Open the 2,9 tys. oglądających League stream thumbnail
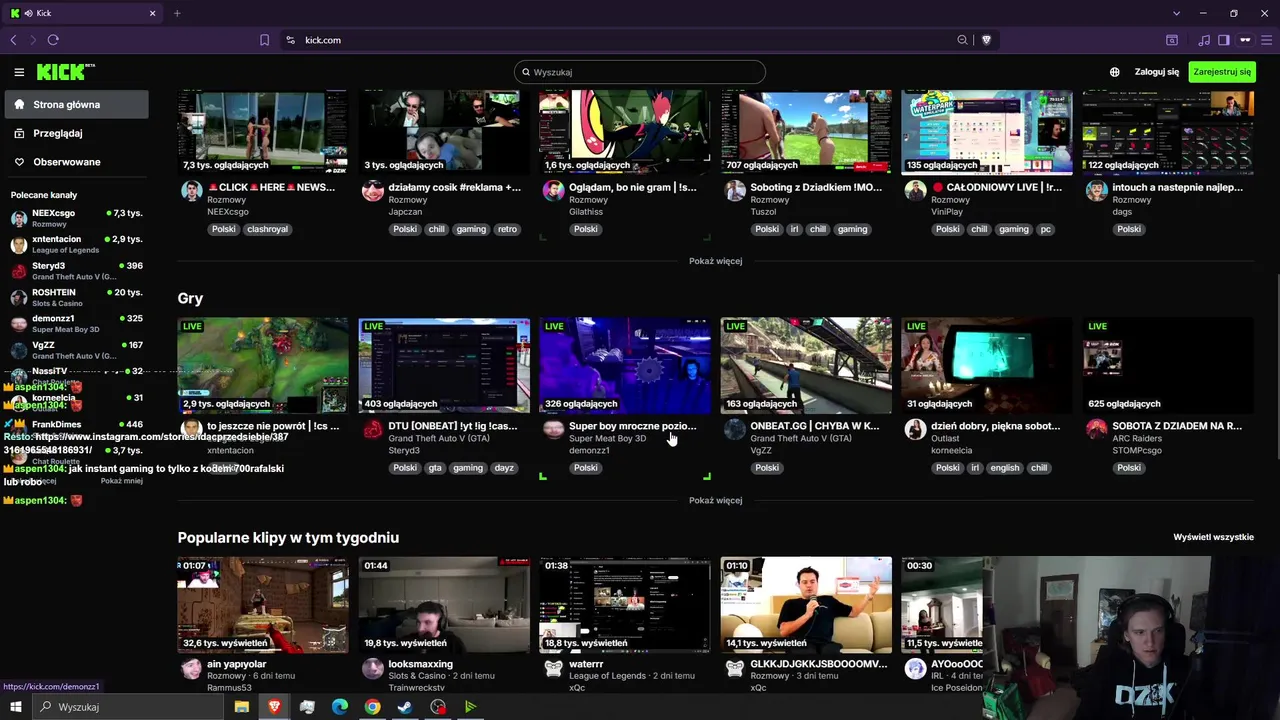This screenshot has height=720, width=1280. [263, 365]
